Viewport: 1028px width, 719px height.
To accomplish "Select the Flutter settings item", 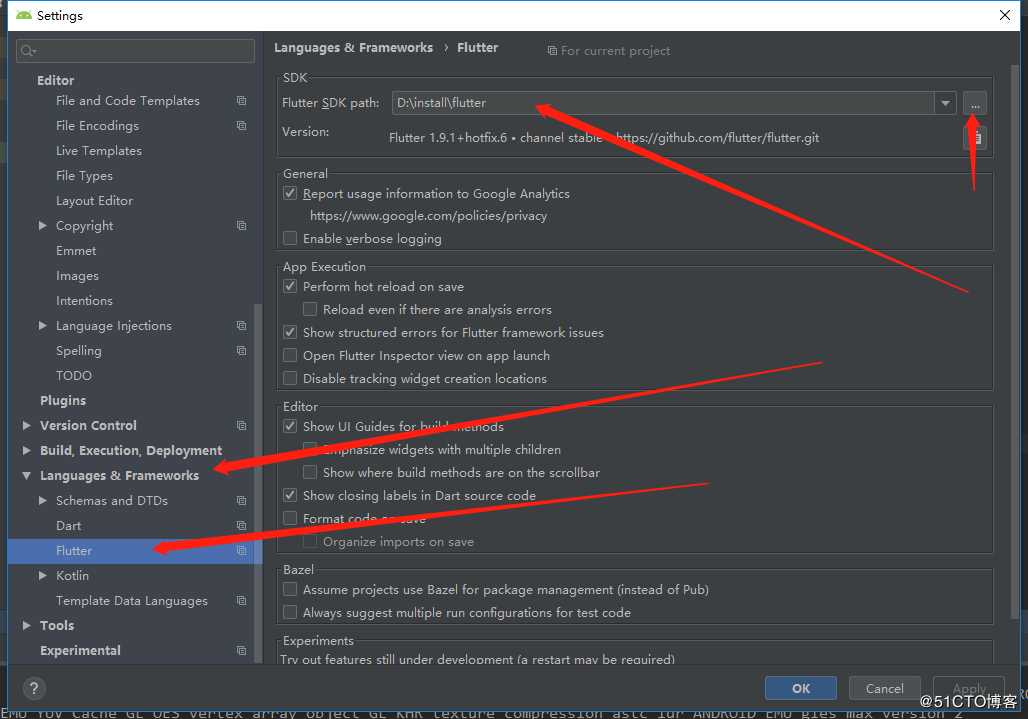I will [x=134, y=551].
